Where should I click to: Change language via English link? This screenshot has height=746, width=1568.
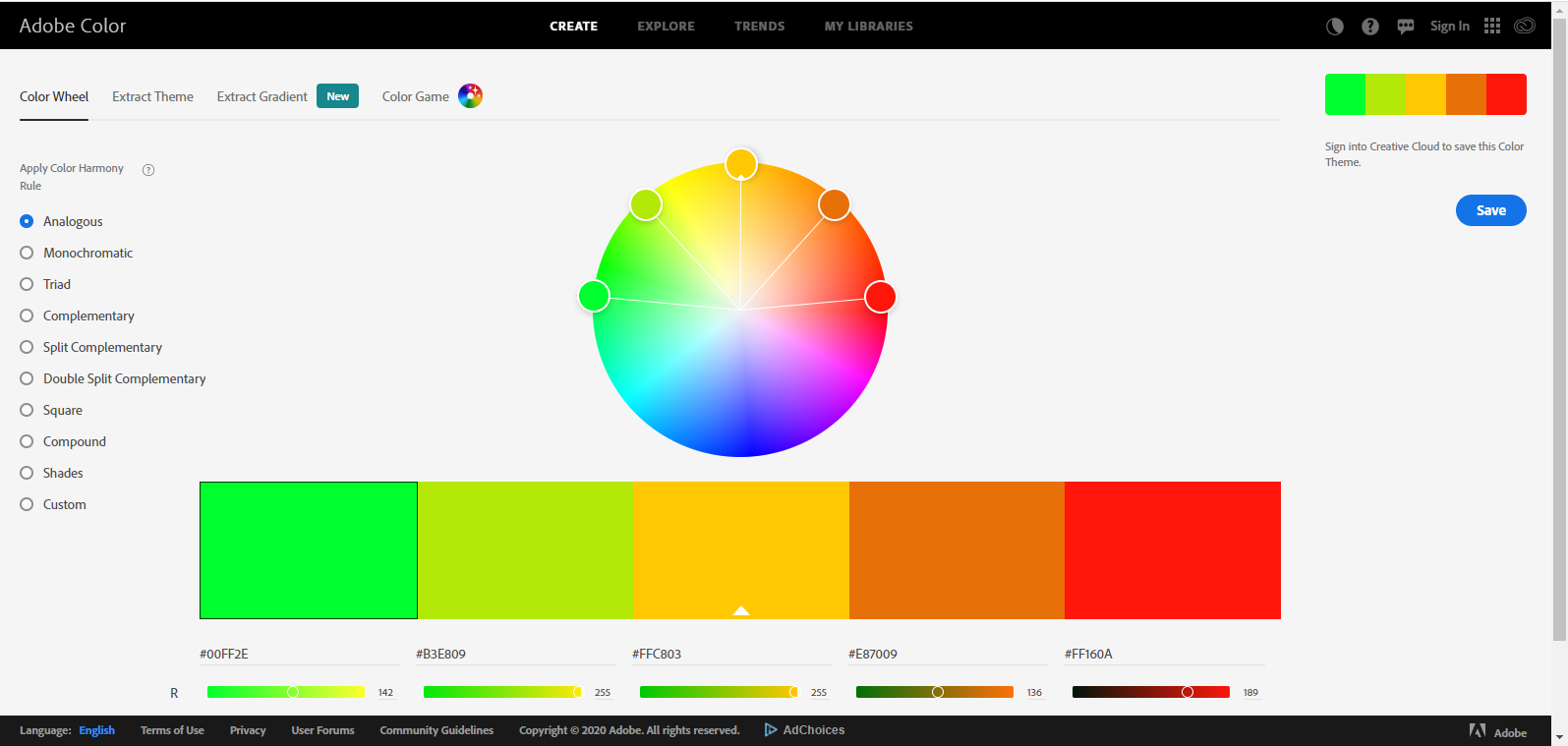pyautogui.click(x=97, y=730)
